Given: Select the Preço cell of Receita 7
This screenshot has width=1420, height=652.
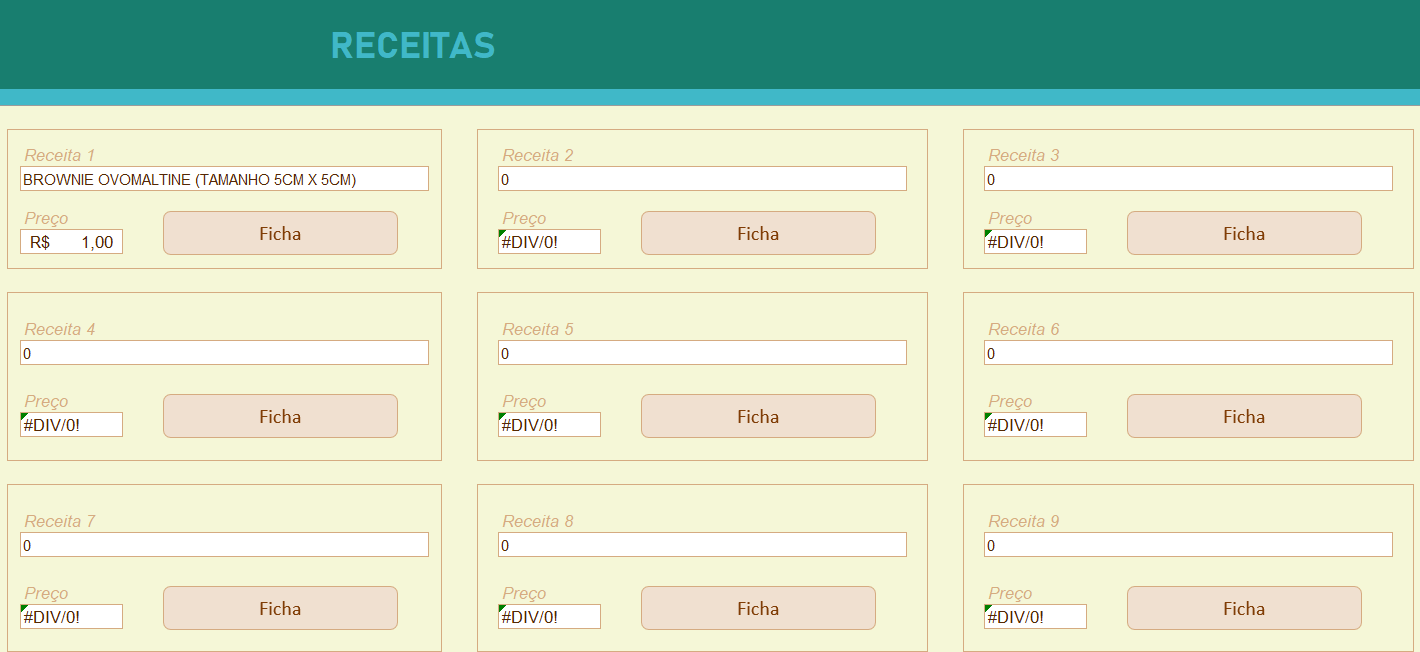Looking at the screenshot, I should pos(71,617).
